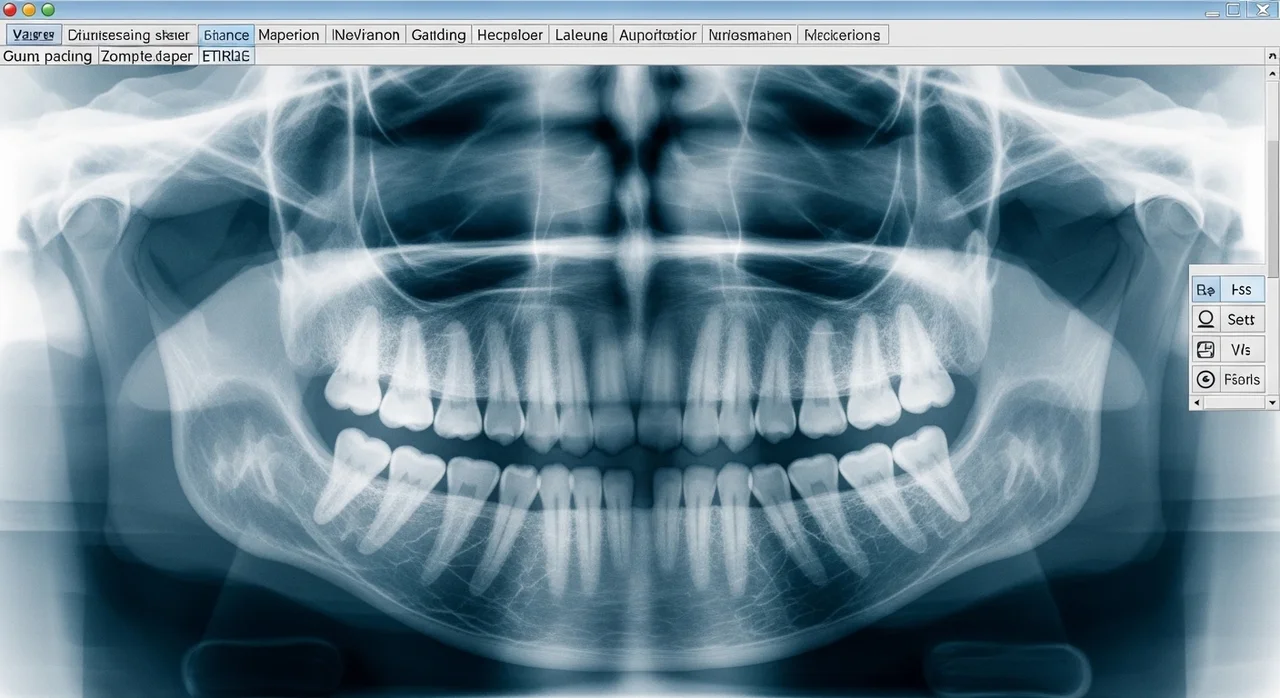Select the circle icon beside Sett
1280x698 pixels.
pos(1206,320)
